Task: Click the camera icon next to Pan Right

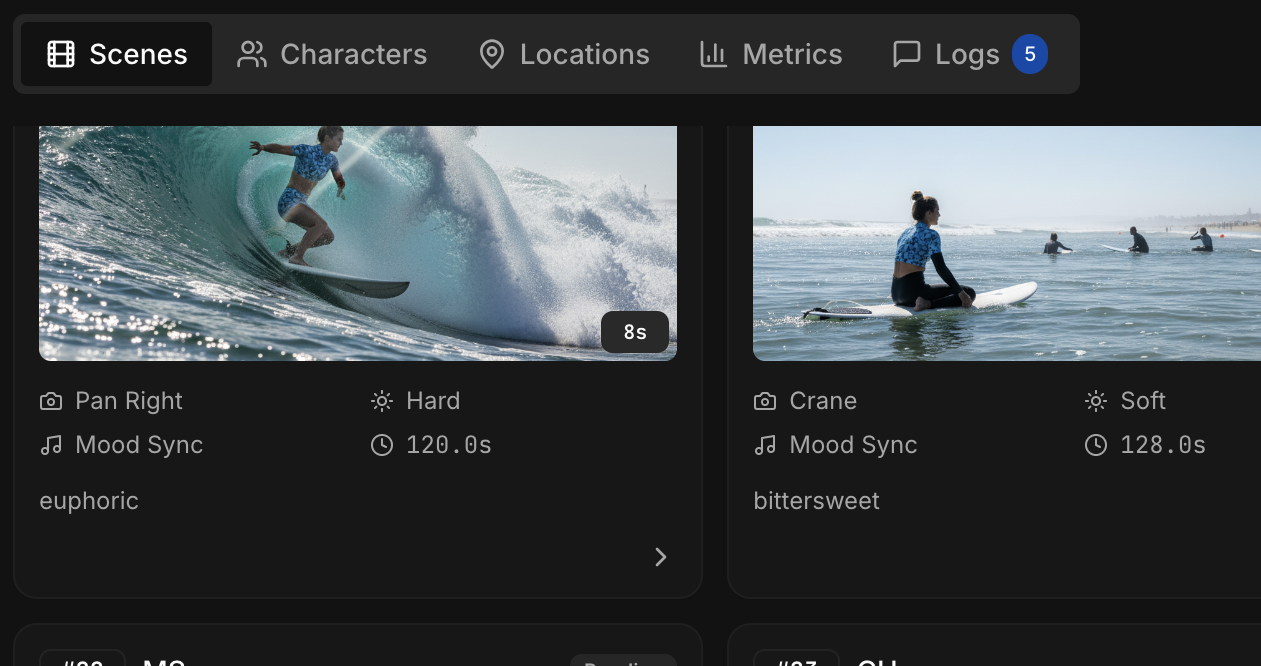Action: click(x=51, y=401)
